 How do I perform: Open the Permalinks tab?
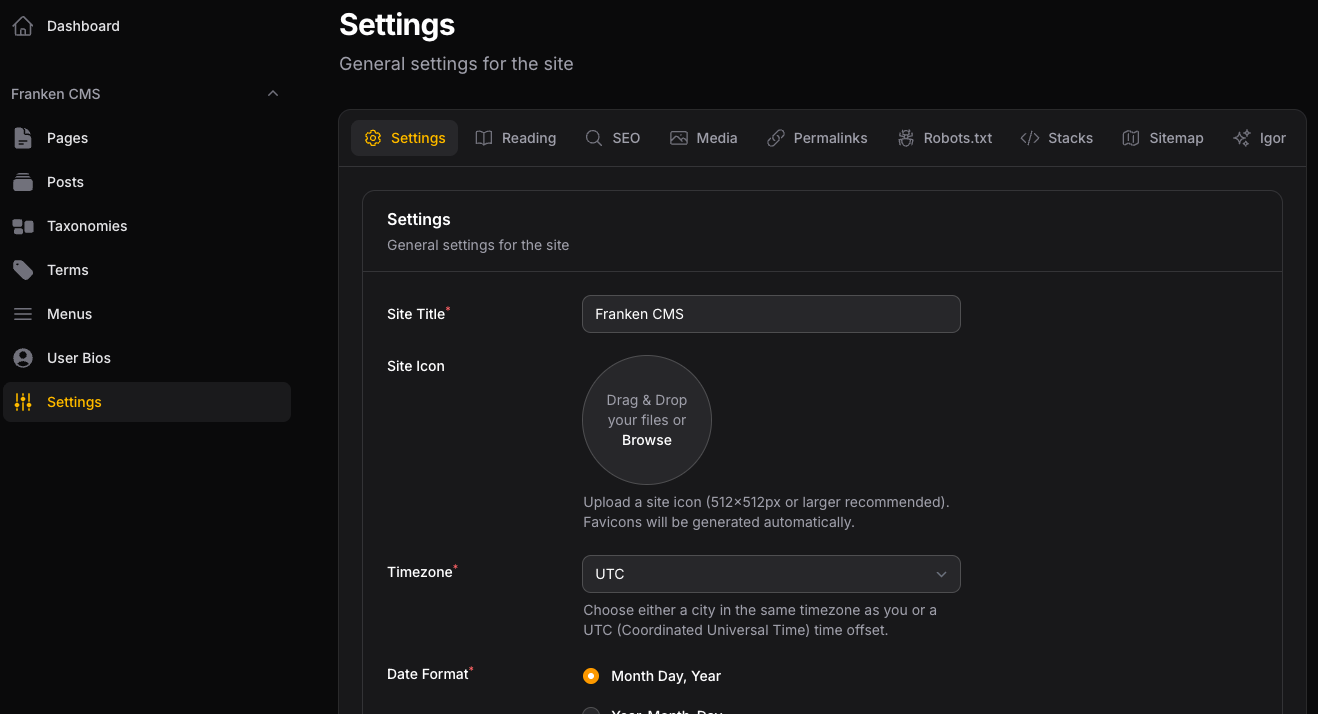coord(817,138)
